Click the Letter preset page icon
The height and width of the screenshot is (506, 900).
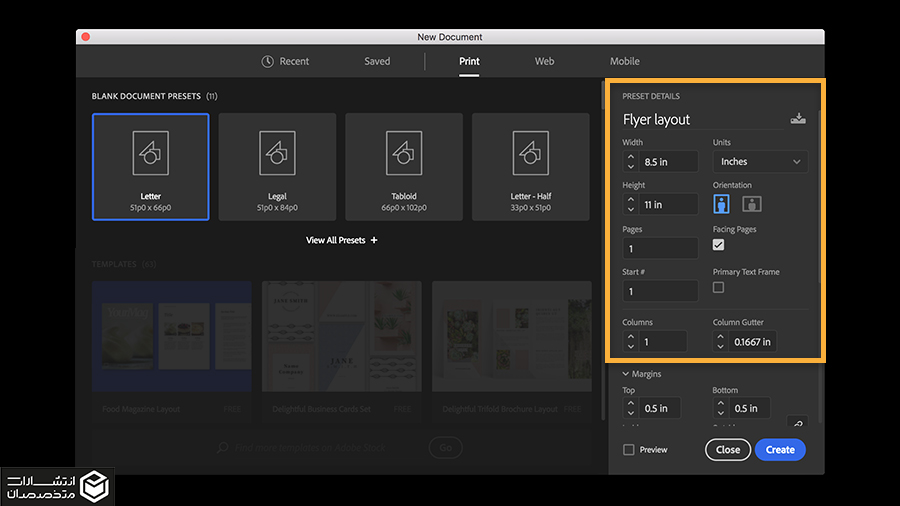150,153
